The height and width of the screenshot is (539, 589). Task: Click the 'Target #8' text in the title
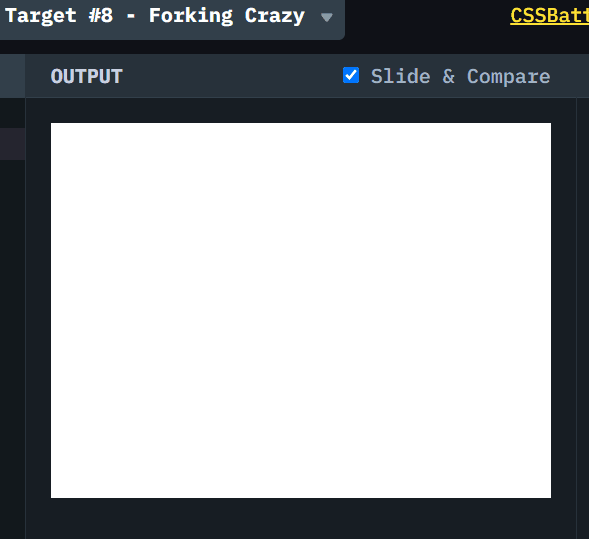tap(59, 16)
